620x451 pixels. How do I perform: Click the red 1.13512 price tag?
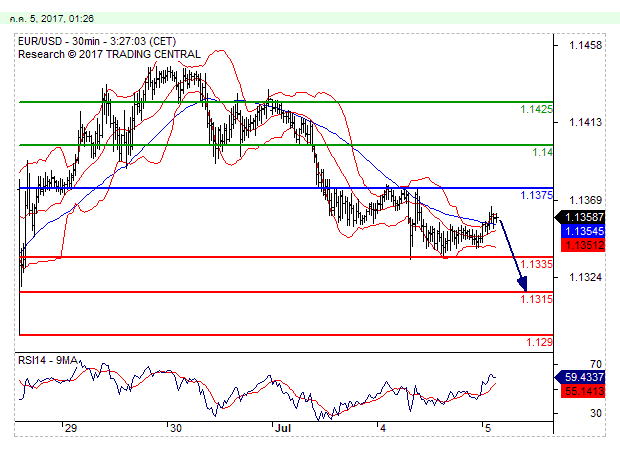583,245
